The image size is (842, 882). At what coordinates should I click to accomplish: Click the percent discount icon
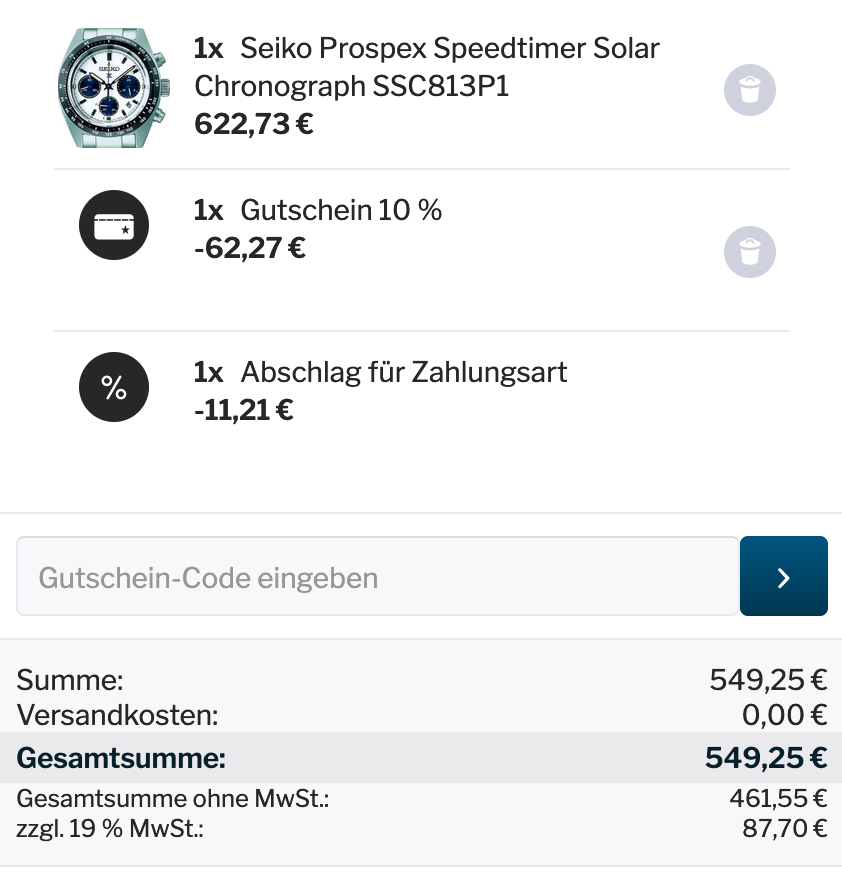pos(114,388)
